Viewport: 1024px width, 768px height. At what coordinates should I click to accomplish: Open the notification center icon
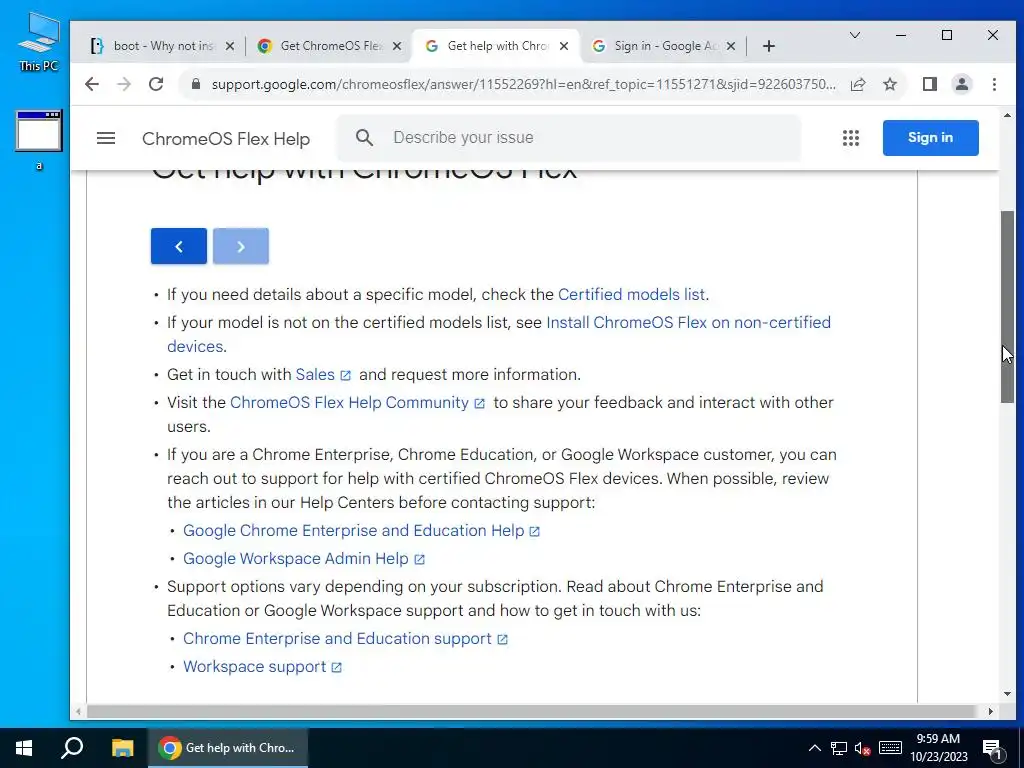pyautogui.click(x=992, y=748)
